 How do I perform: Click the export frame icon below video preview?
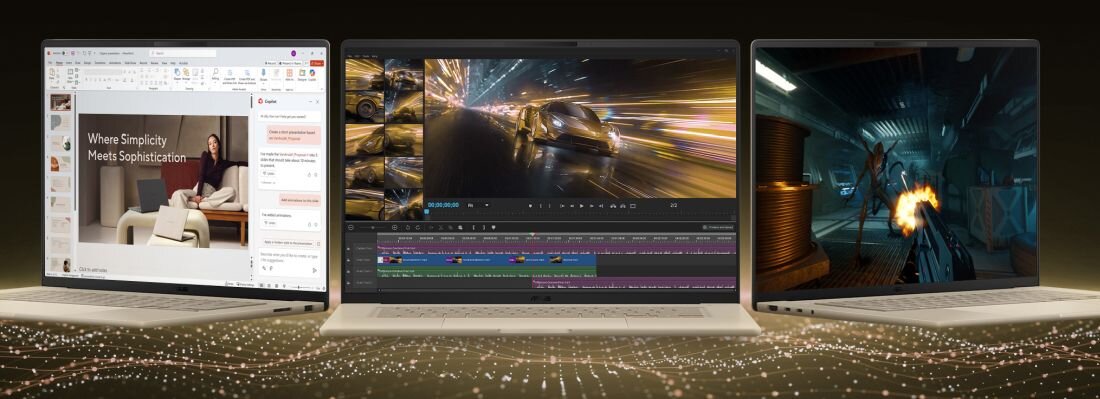(x=633, y=205)
